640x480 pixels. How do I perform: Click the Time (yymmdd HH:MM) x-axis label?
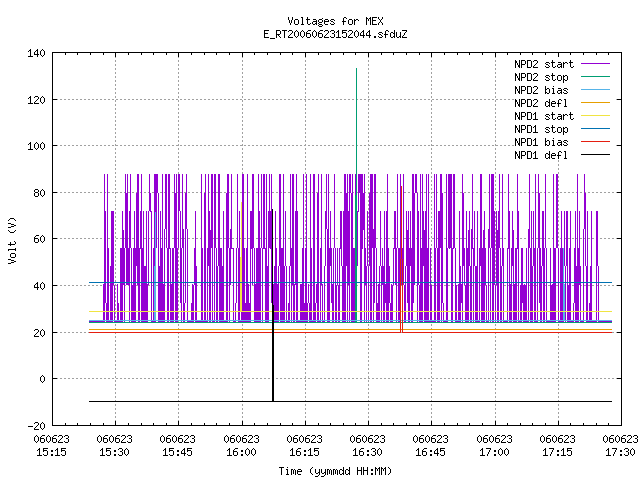tap(335, 471)
